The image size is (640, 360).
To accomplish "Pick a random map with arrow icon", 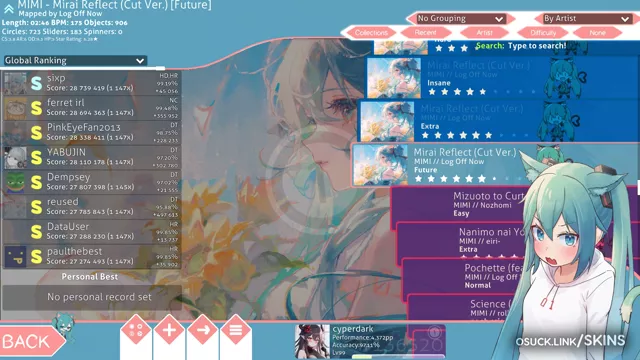I will (x=202, y=330).
